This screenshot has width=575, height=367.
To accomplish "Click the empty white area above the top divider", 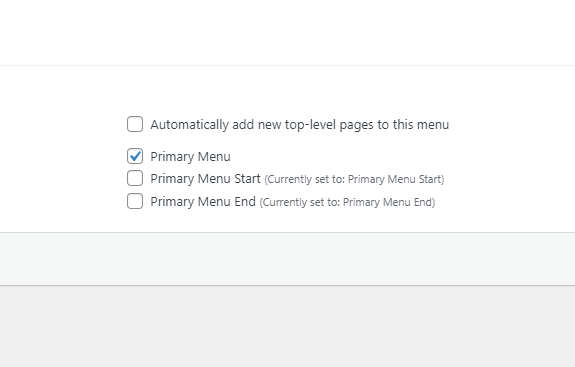I will [x=288, y=33].
